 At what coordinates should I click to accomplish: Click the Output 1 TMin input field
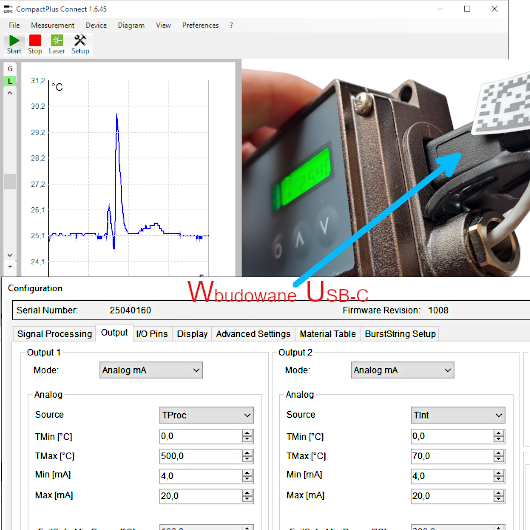pos(201,436)
